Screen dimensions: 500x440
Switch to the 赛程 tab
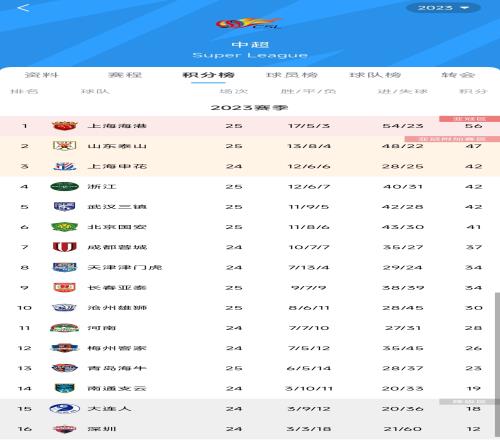[125, 75]
